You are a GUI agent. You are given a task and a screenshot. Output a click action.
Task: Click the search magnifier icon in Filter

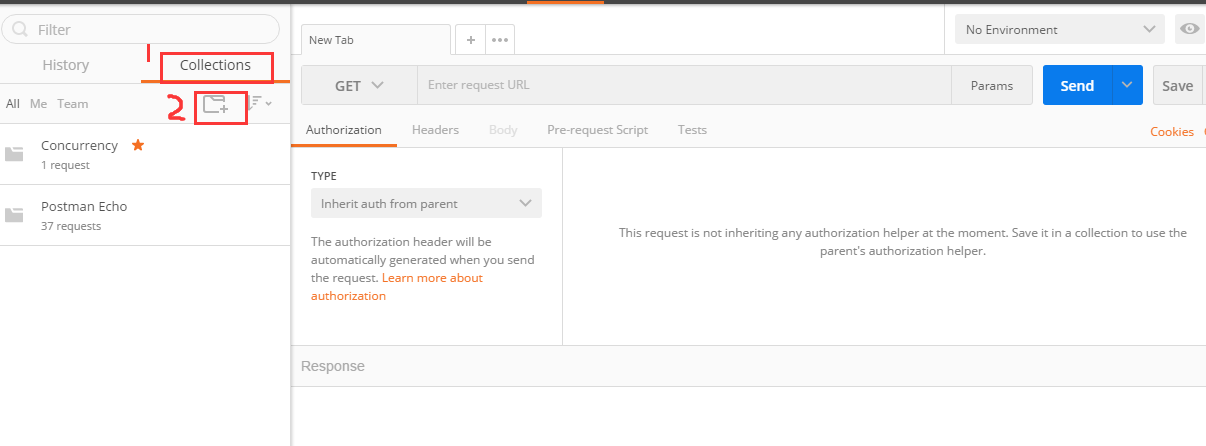click(20, 29)
